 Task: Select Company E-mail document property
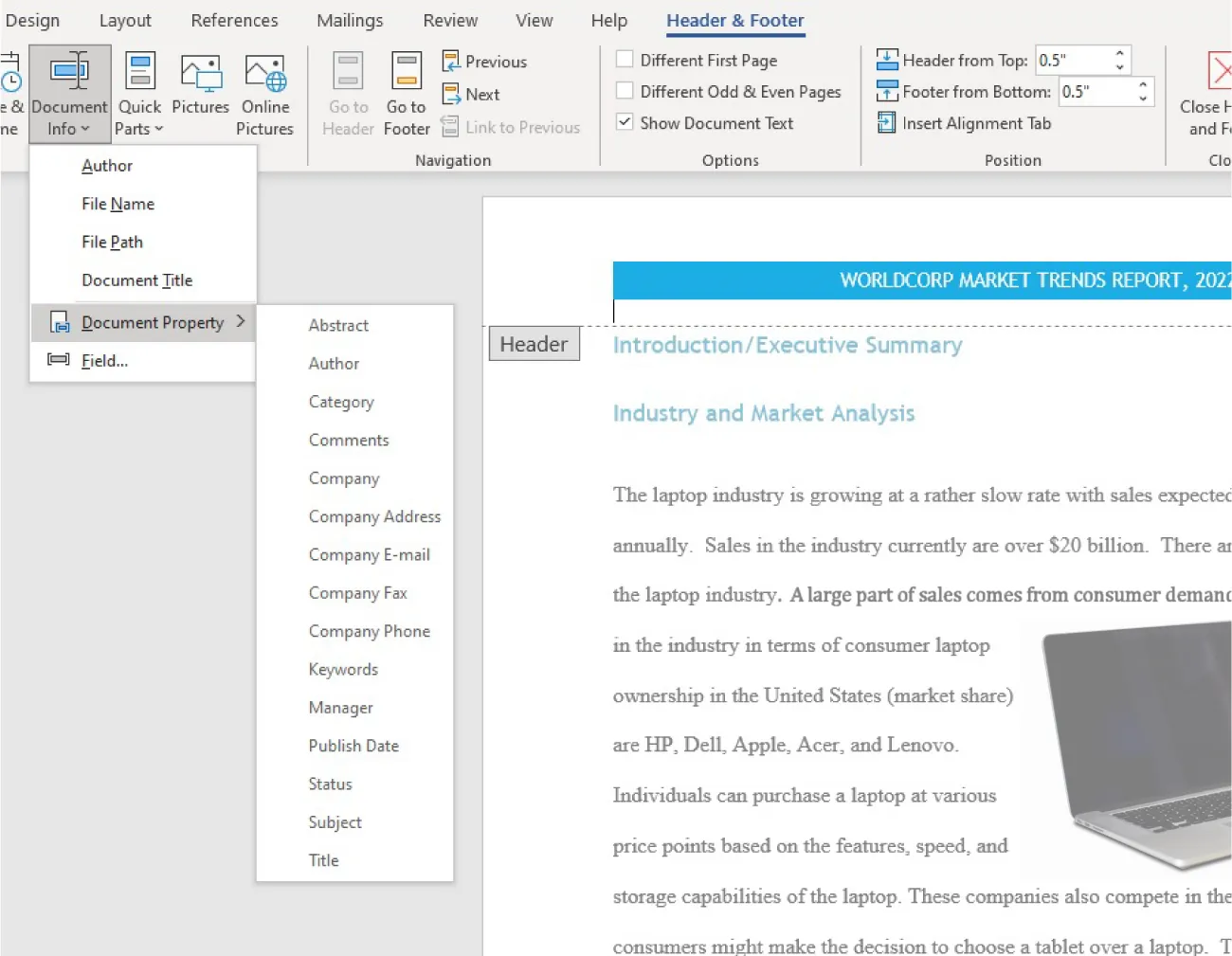point(369,554)
